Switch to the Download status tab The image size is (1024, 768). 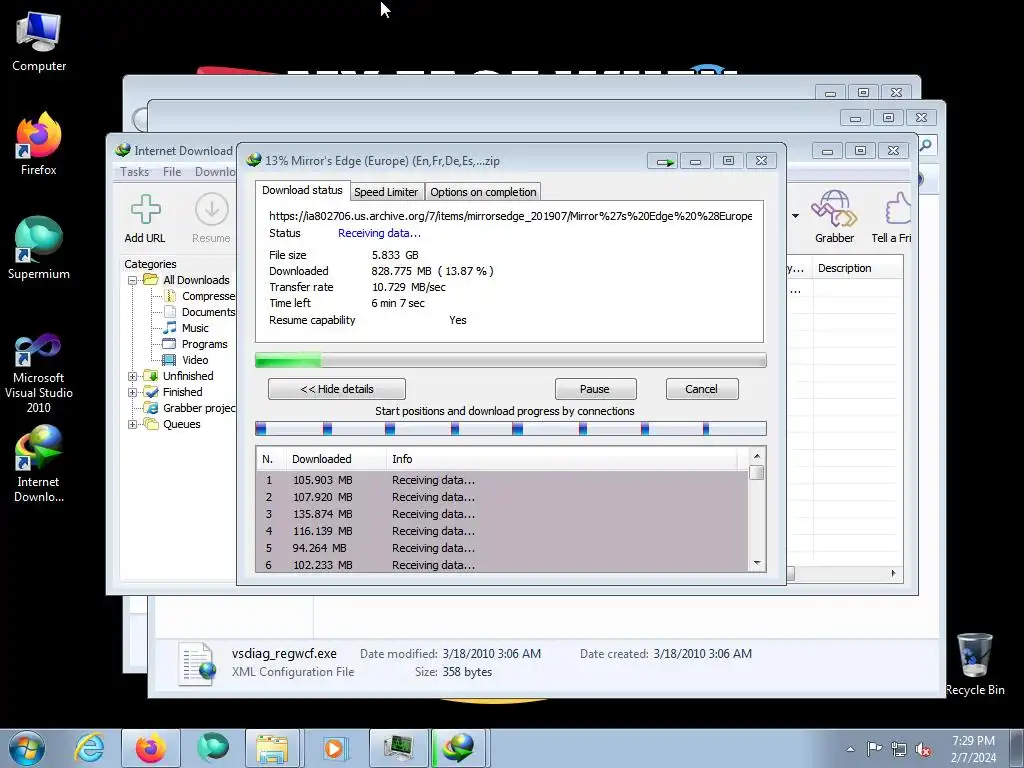pyautogui.click(x=302, y=190)
